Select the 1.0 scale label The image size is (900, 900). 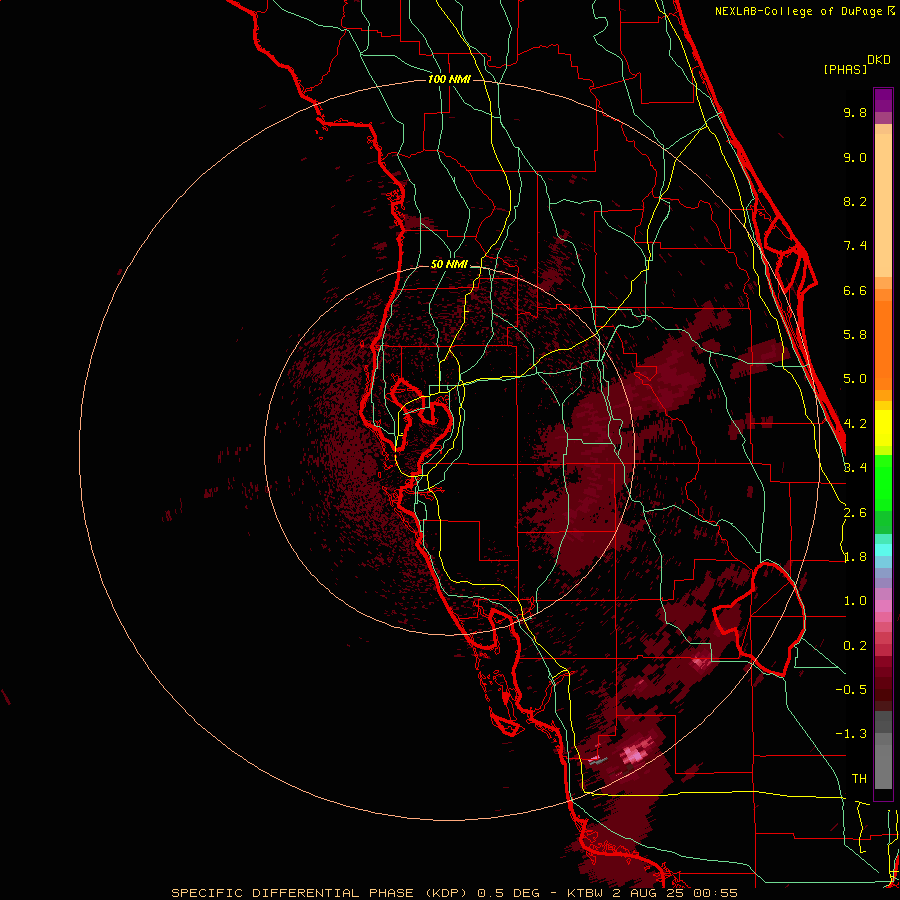855,601
